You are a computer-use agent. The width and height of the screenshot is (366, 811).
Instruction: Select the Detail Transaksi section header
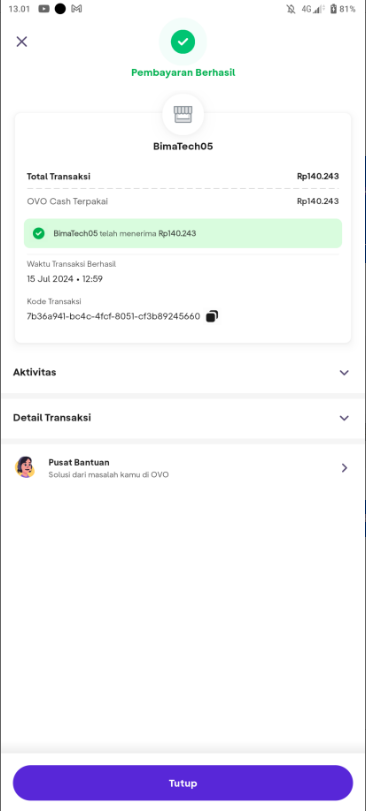pyautogui.click(x=183, y=418)
